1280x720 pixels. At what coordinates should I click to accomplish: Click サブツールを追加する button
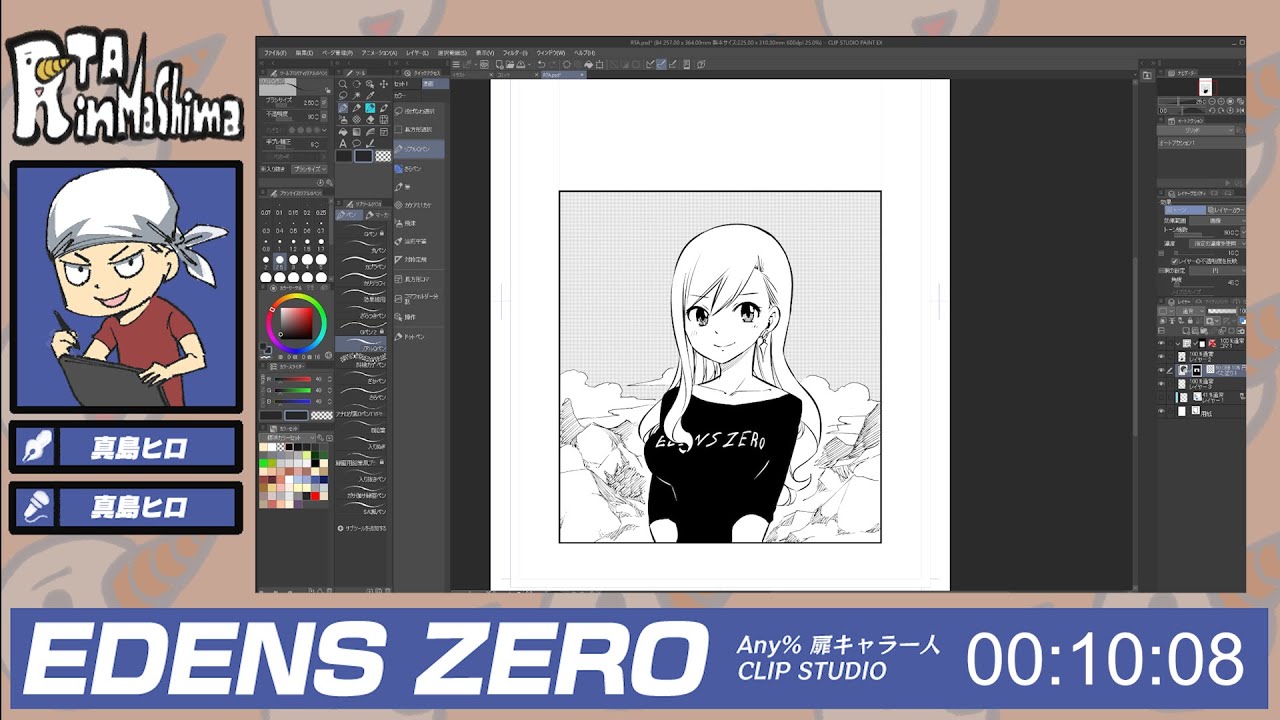point(364,528)
